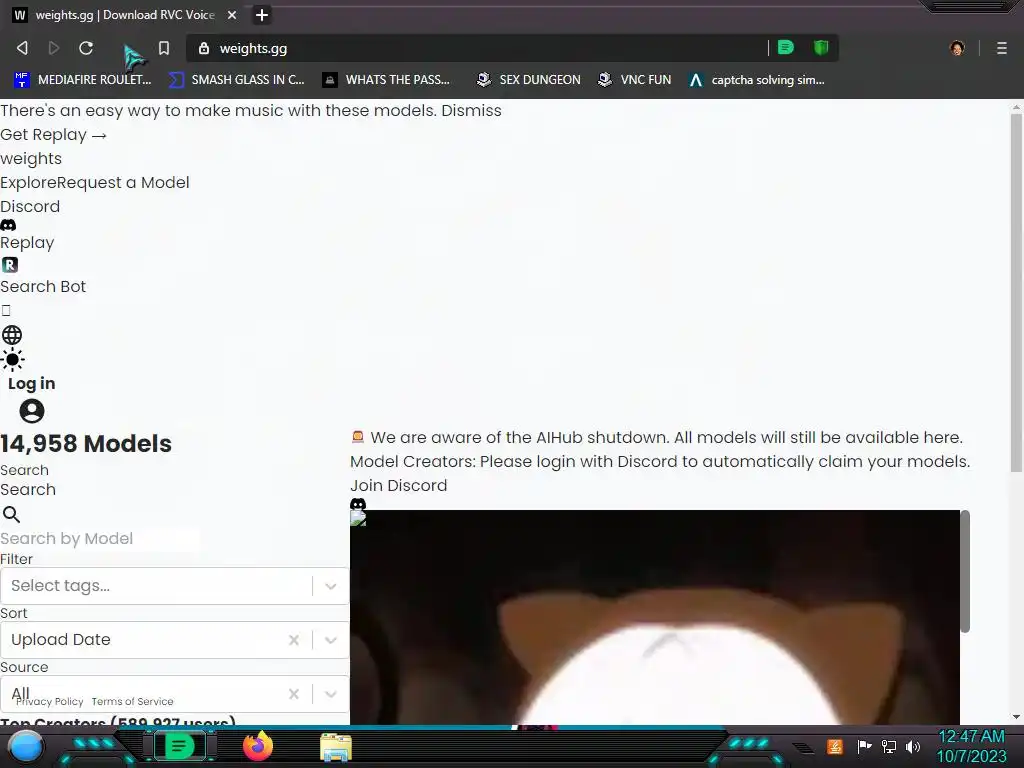Screen dimensions: 1024x768
Task: Click the orange tray notification icon
Action: pyautogui.click(x=835, y=746)
